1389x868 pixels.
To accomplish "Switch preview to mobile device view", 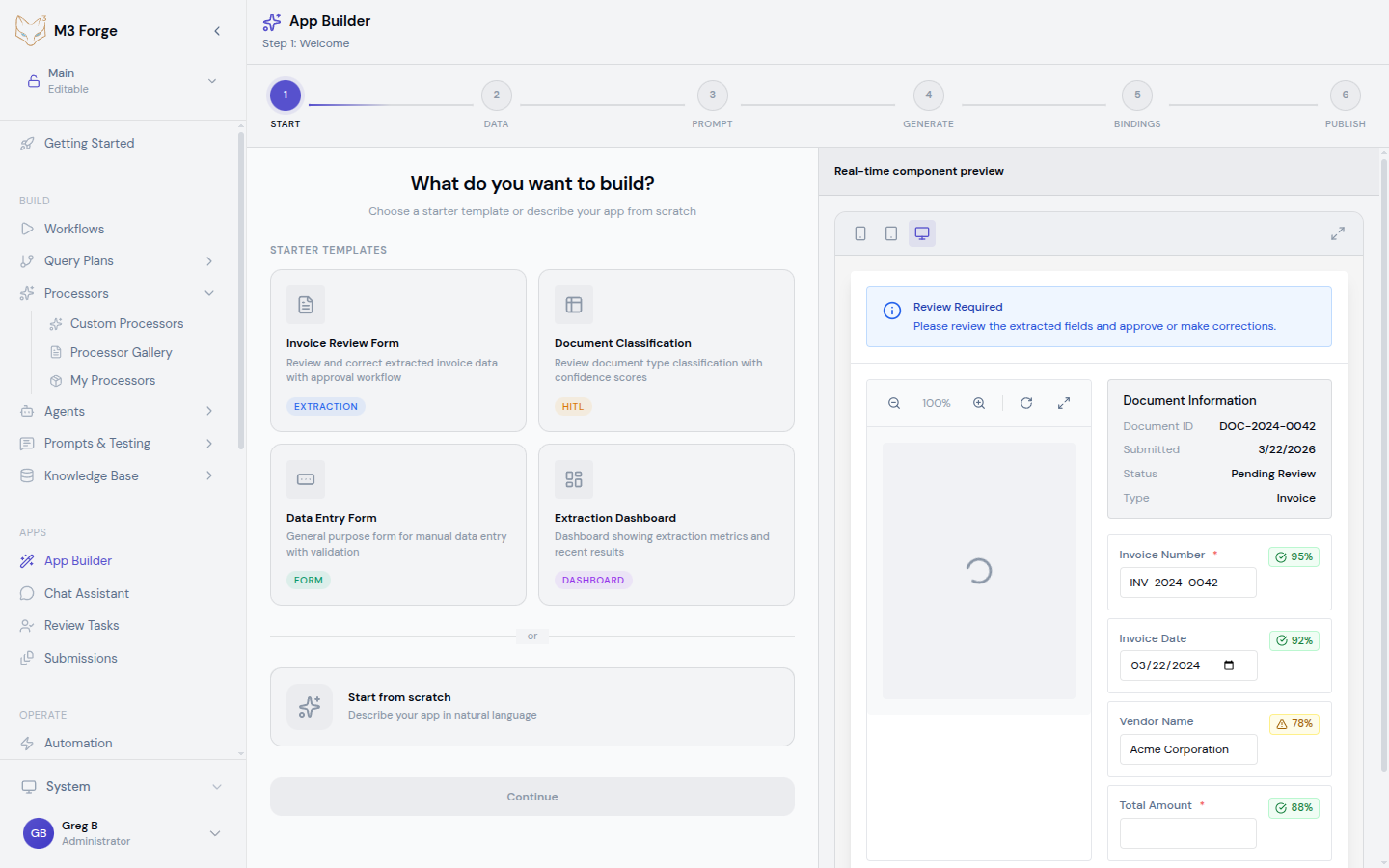I will 860,233.
